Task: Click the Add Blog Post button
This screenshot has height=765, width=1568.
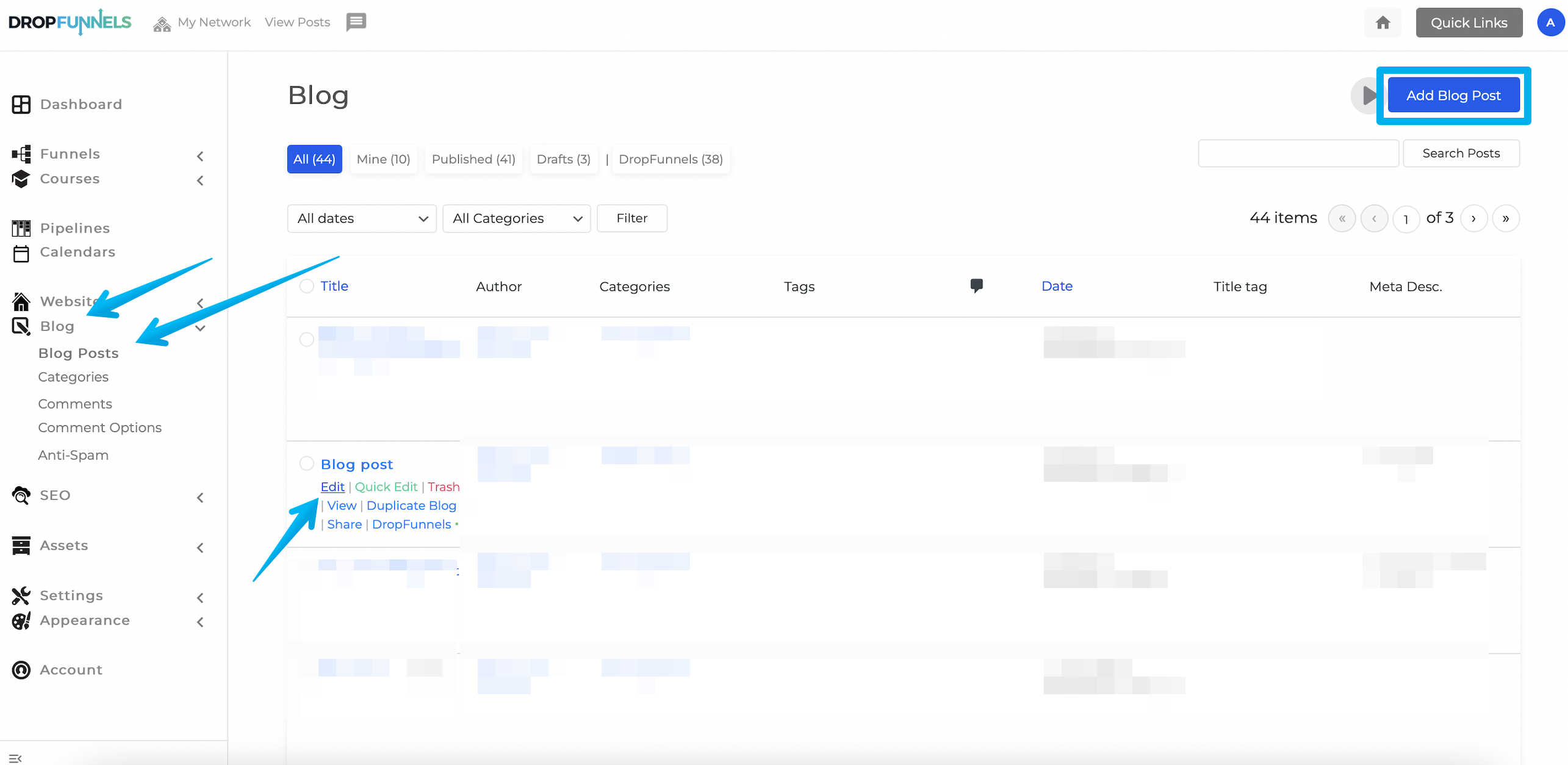Action: click(1453, 95)
